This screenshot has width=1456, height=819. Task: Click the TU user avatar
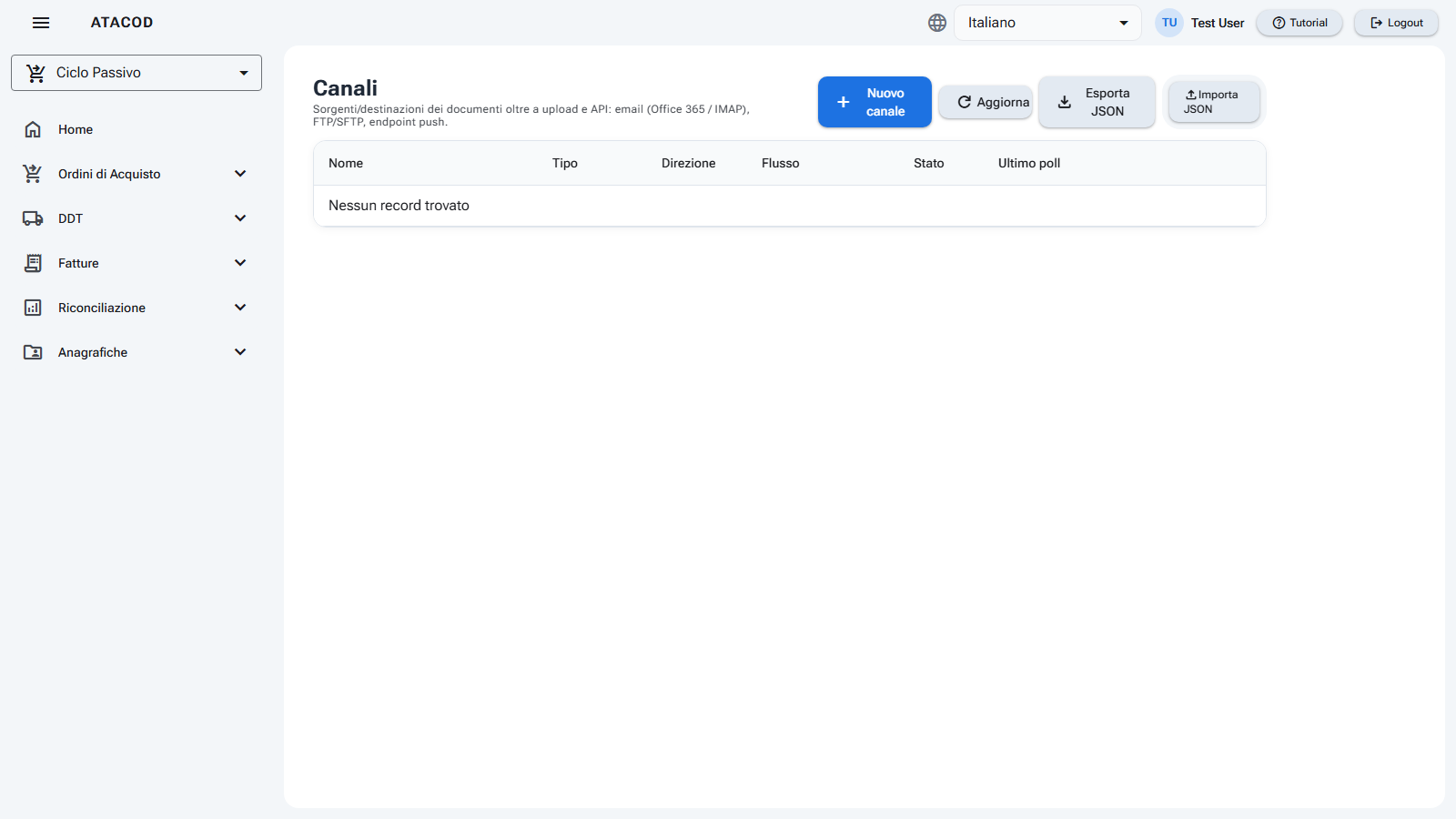[1169, 23]
